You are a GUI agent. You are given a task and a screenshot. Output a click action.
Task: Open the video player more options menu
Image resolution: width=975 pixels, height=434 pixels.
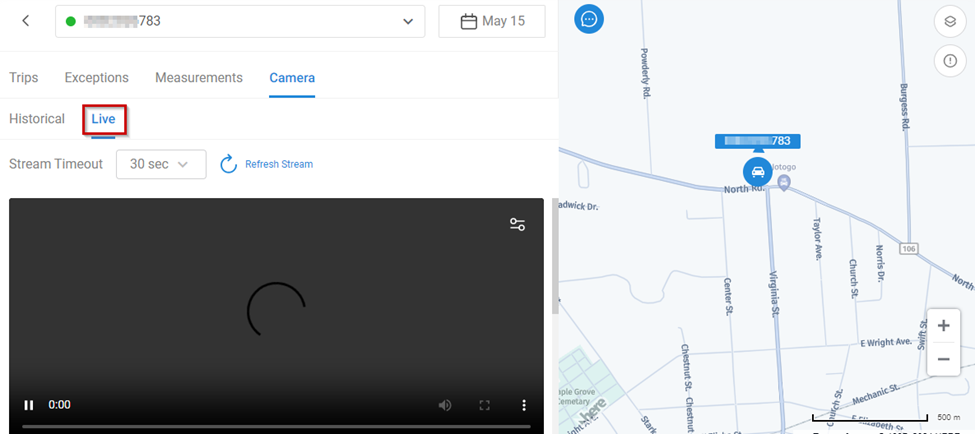tap(524, 405)
